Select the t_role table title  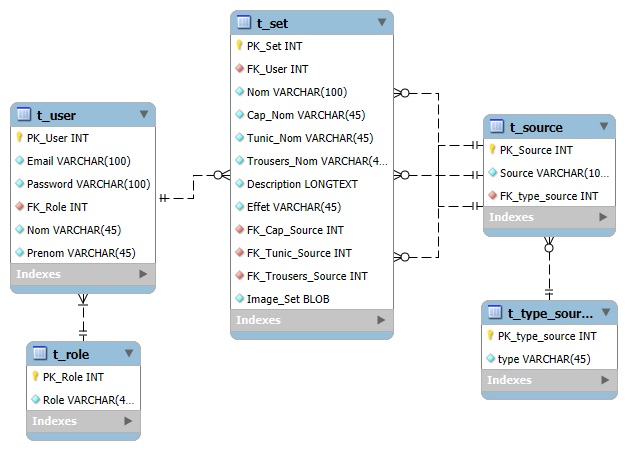tap(71, 354)
